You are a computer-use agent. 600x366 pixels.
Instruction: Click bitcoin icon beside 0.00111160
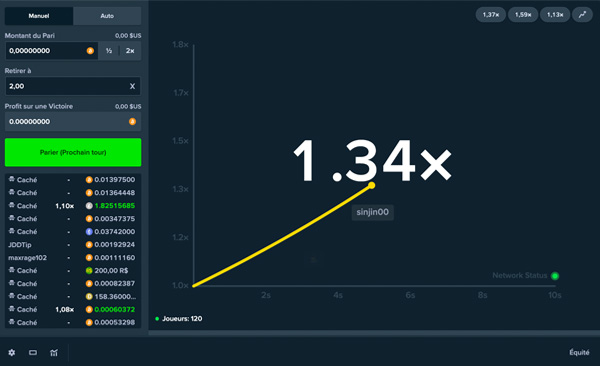(x=89, y=258)
